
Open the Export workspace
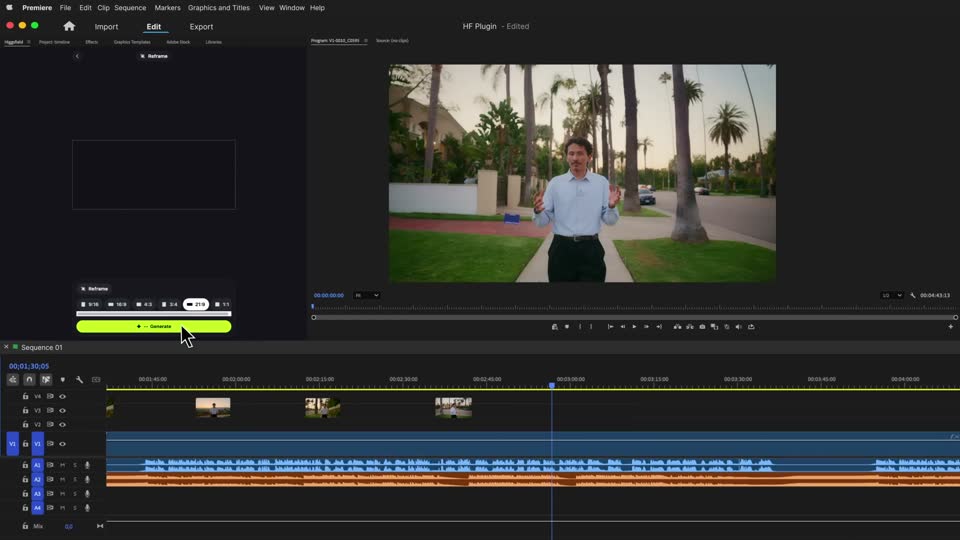pos(201,27)
